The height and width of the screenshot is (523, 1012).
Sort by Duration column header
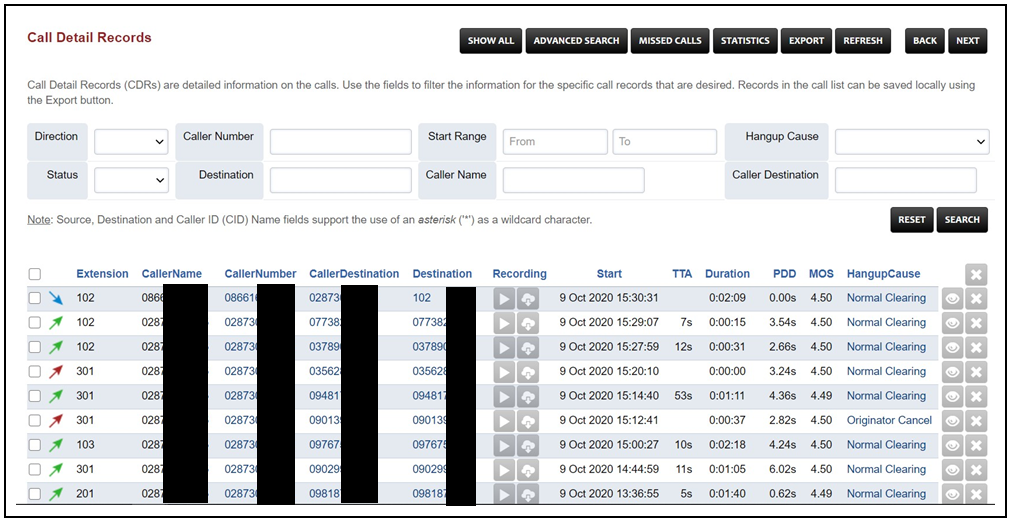pyautogui.click(x=727, y=274)
